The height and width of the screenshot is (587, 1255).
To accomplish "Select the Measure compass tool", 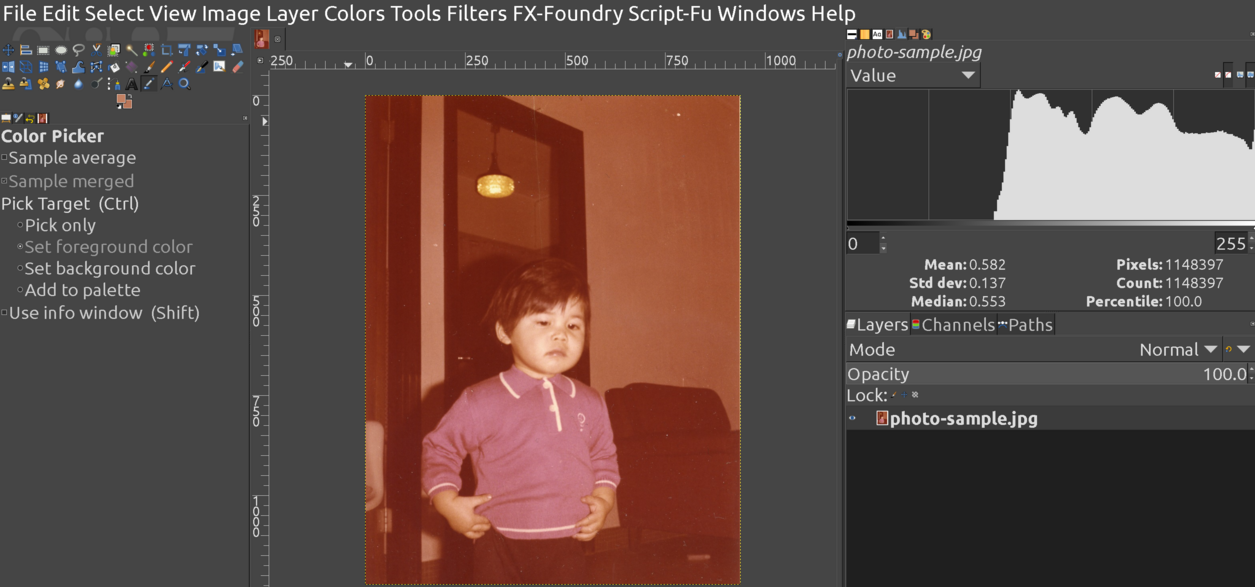I will (x=166, y=84).
